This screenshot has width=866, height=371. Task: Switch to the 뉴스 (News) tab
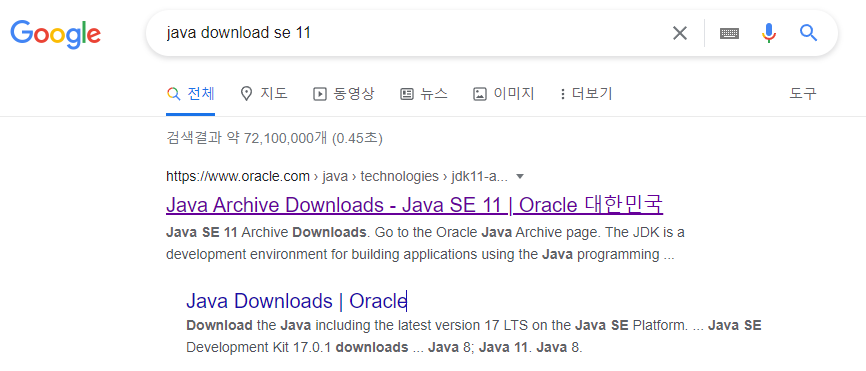pos(424,94)
